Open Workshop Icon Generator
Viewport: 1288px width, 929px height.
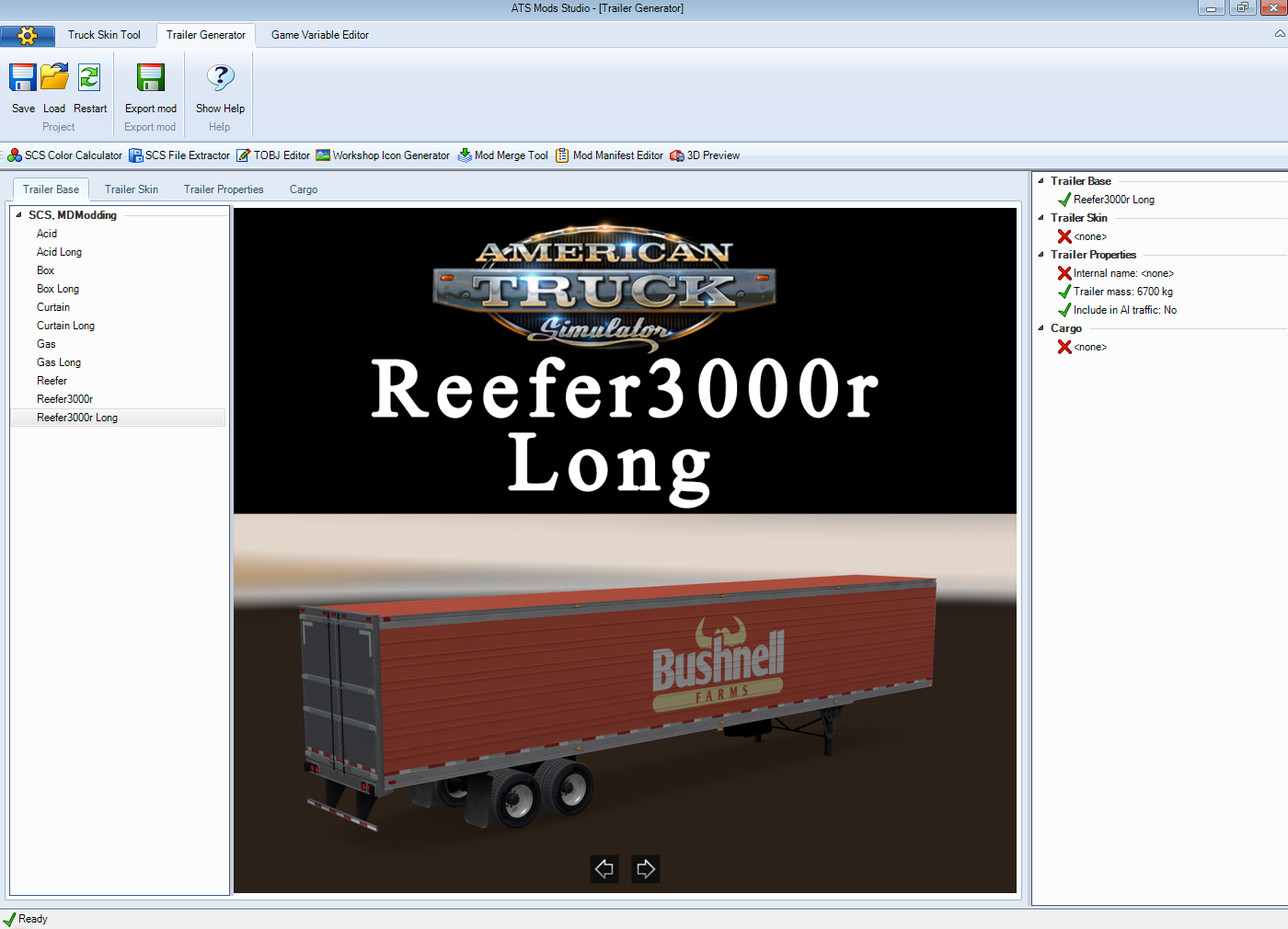(383, 155)
